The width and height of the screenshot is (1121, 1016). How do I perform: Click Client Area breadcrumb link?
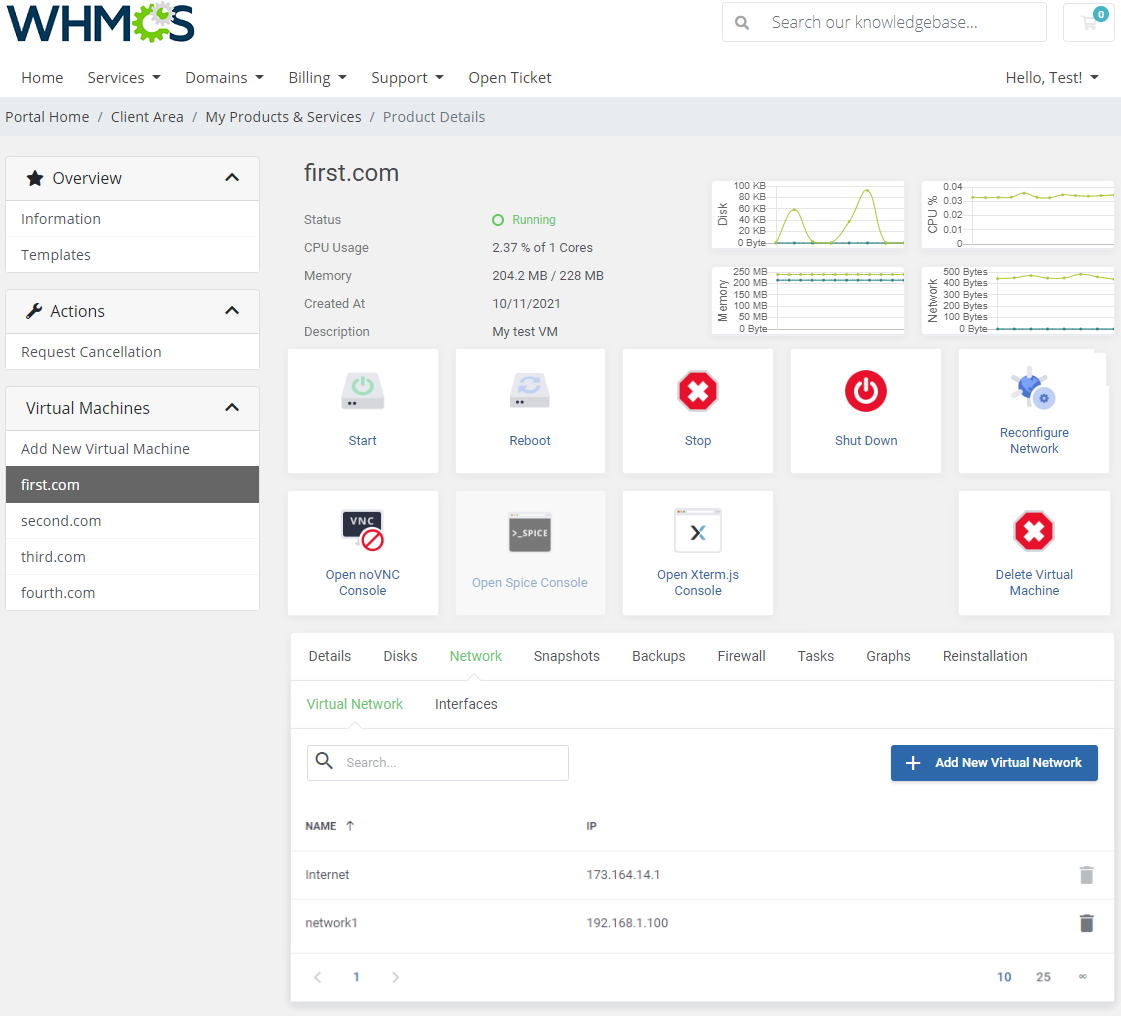[147, 117]
